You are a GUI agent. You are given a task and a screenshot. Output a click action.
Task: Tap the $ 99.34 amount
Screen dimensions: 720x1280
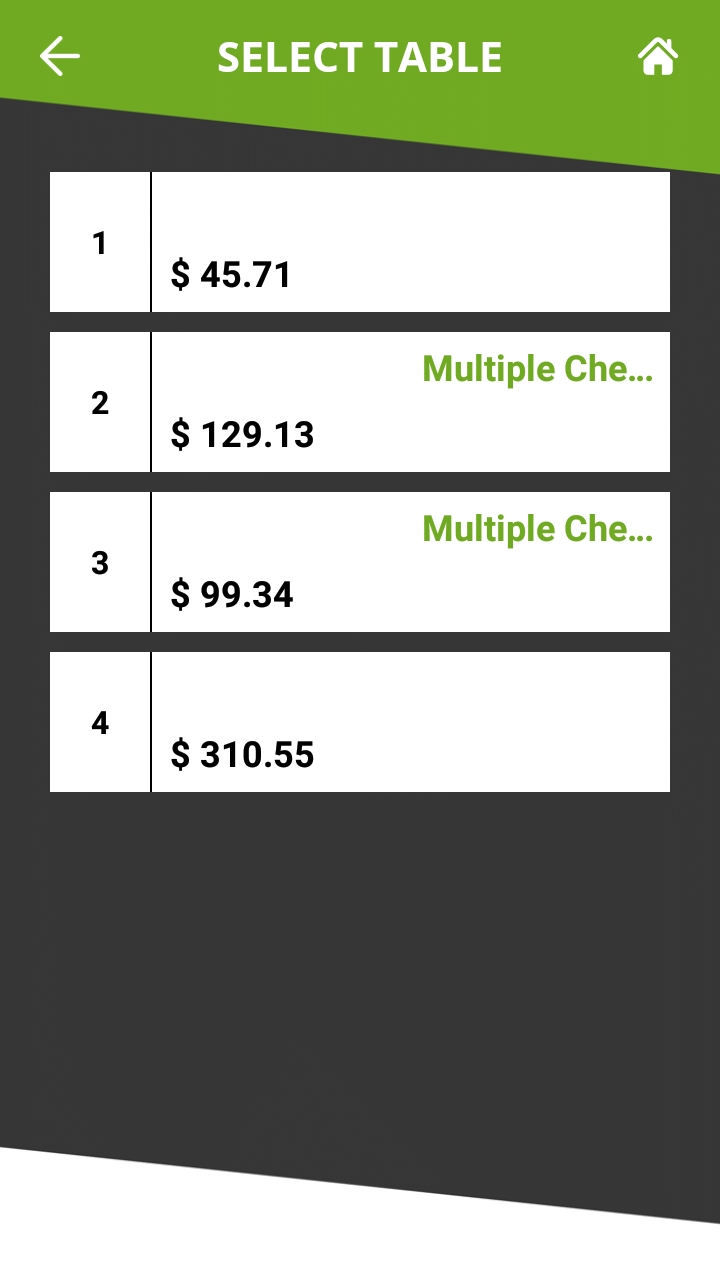[x=232, y=594]
